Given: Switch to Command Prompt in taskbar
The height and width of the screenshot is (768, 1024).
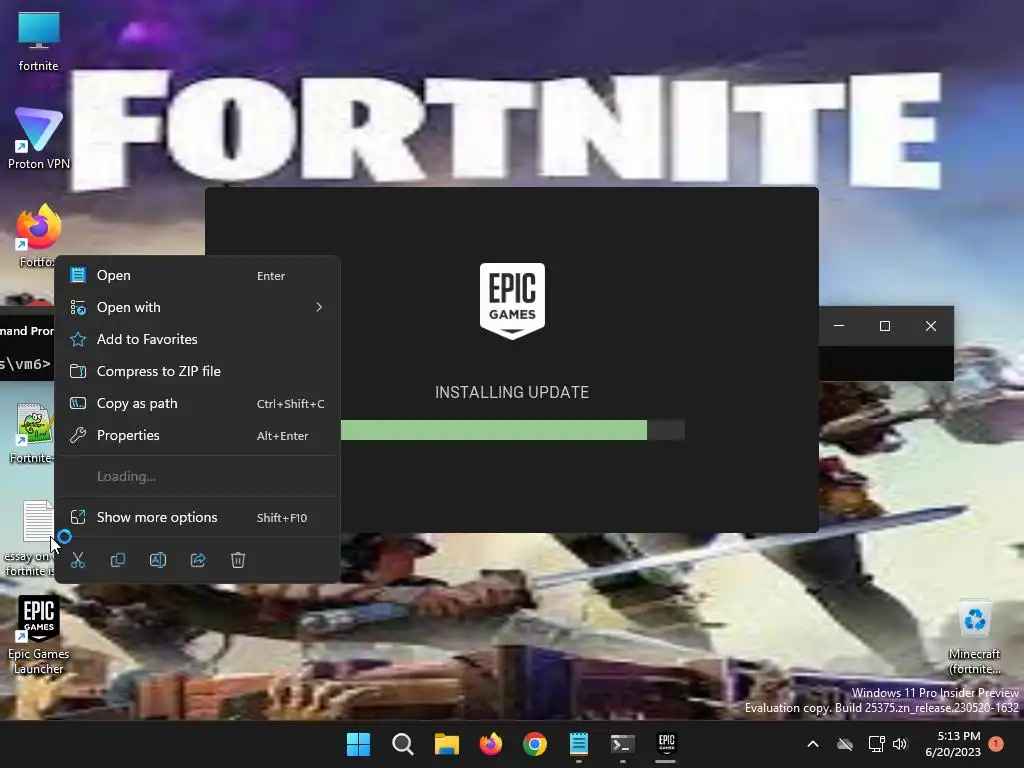Looking at the screenshot, I should coord(622,744).
